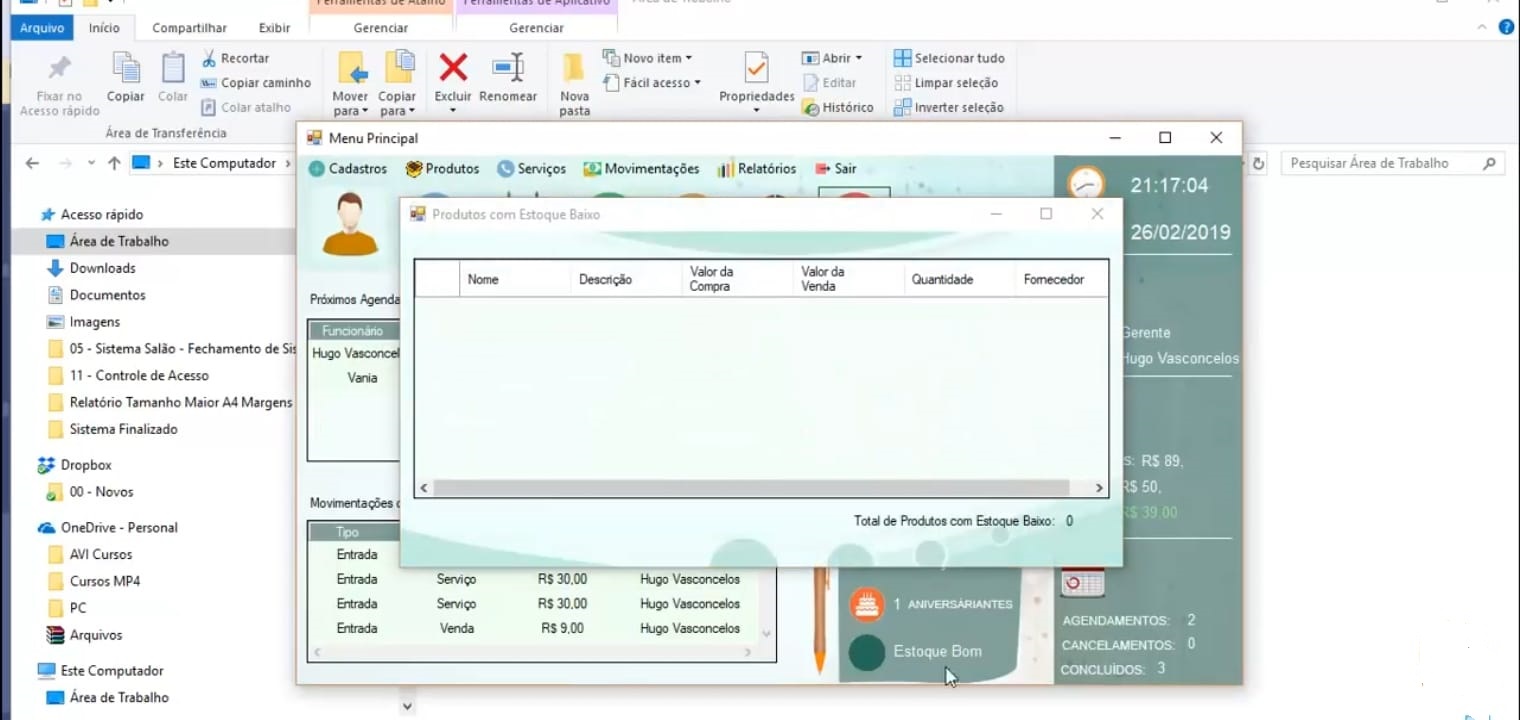This screenshot has height=720, width=1520.
Task: Open Imagens in the navigation pane
Action: click(x=95, y=322)
